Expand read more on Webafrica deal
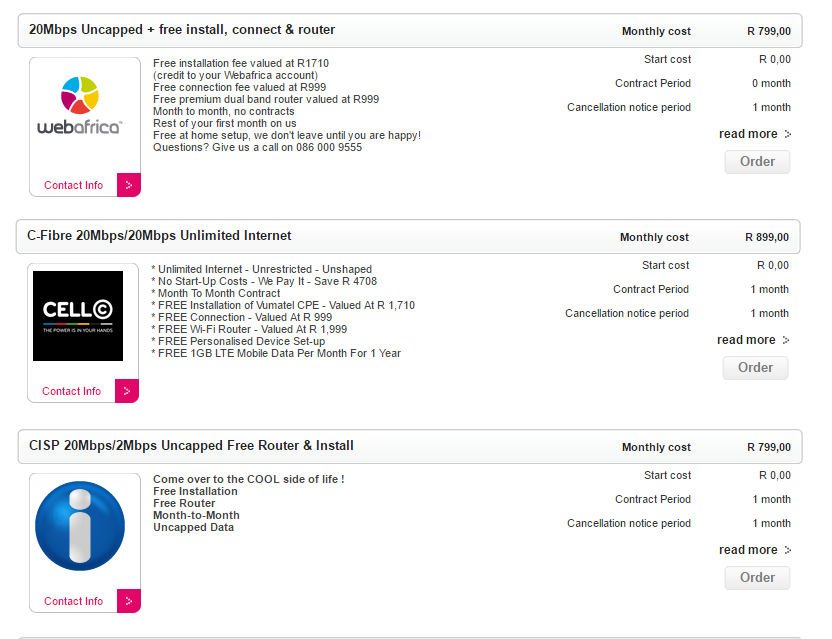Screen dimensions: 832x639 coord(748,134)
